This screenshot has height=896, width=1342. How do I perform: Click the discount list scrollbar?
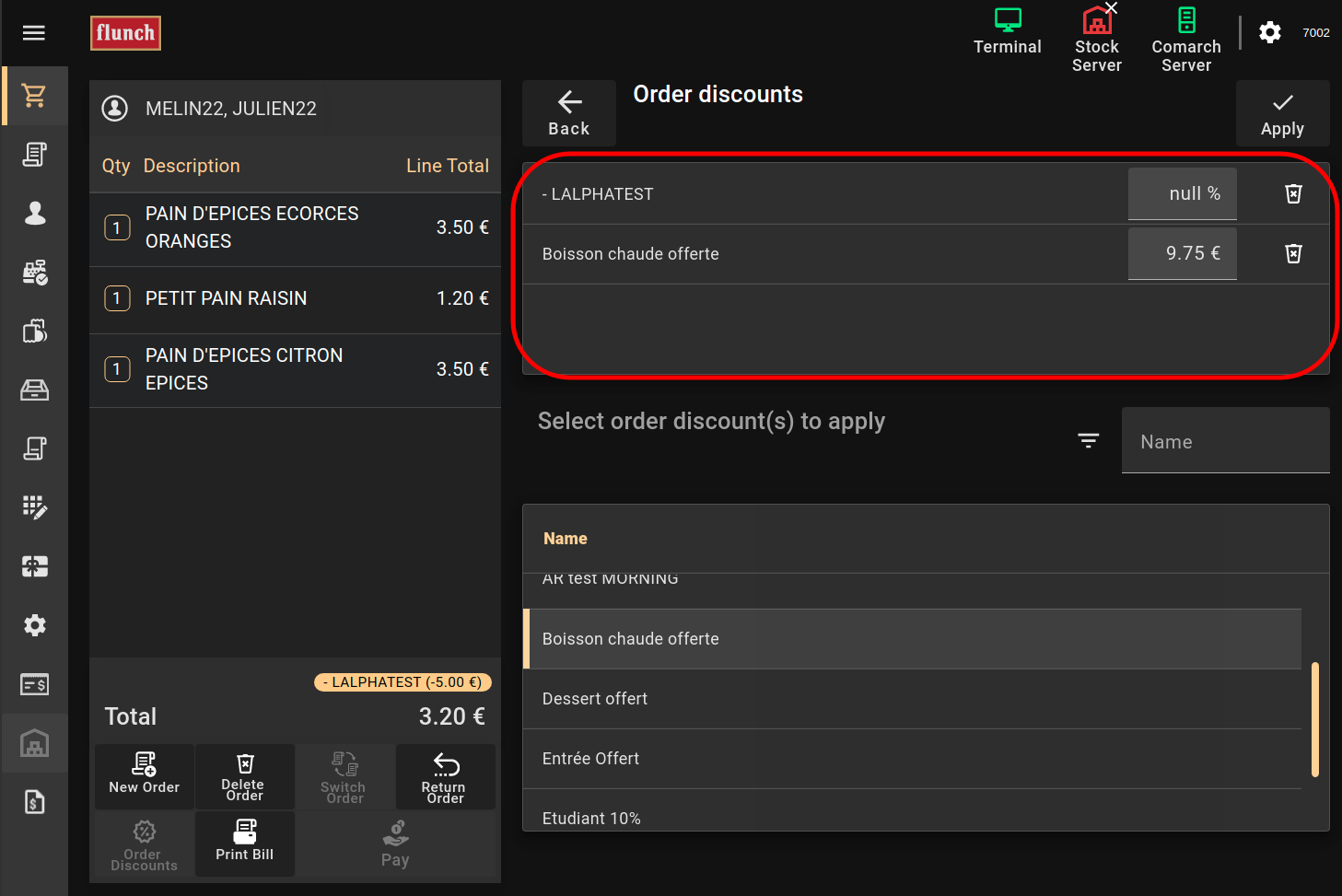point(1314,719)
